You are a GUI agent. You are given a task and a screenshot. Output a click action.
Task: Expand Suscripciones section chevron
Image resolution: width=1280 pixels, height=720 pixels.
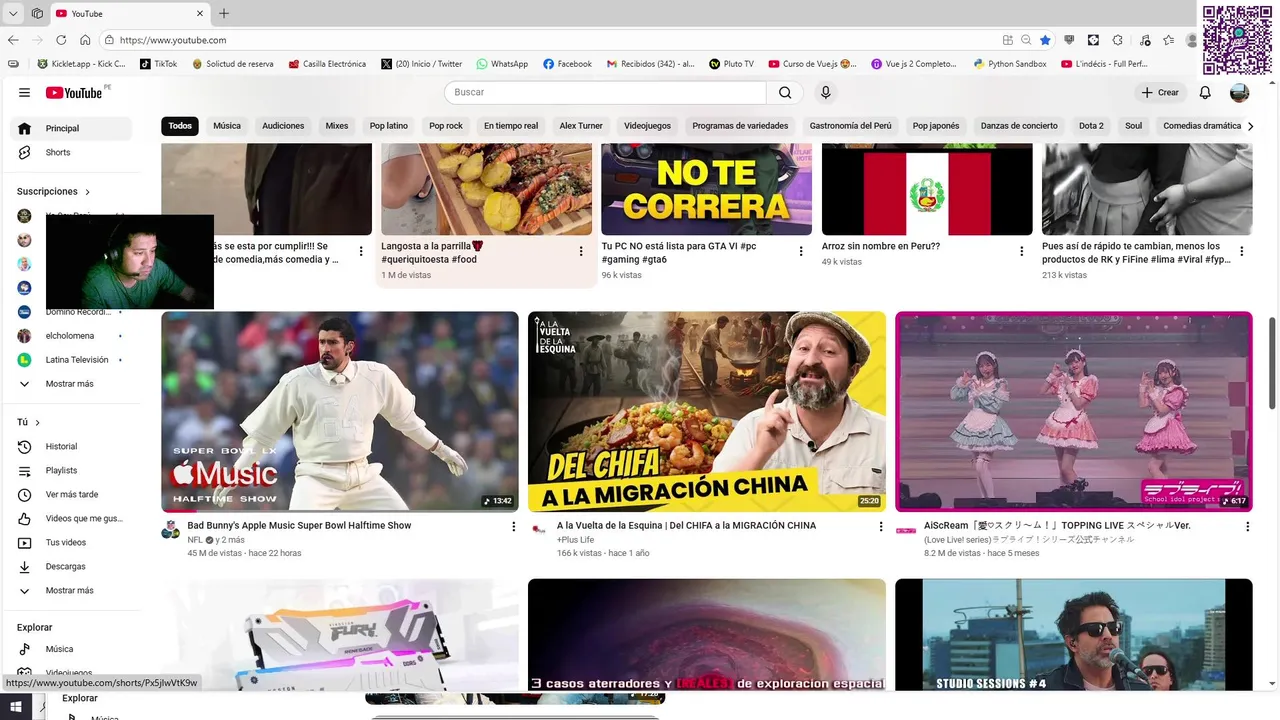coord(87,192)
